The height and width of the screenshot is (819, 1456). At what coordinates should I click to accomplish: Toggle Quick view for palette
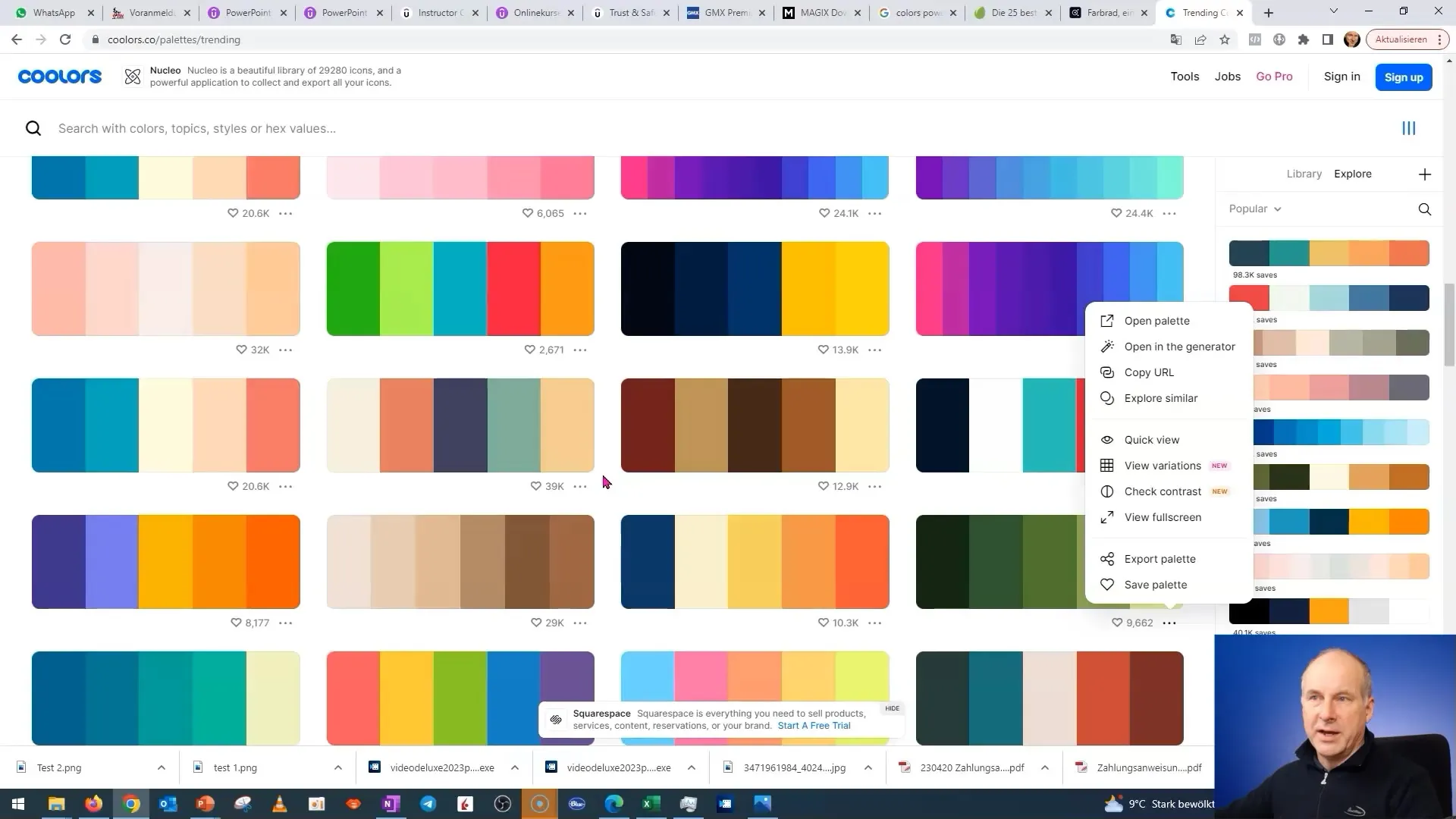(1151, 439)
